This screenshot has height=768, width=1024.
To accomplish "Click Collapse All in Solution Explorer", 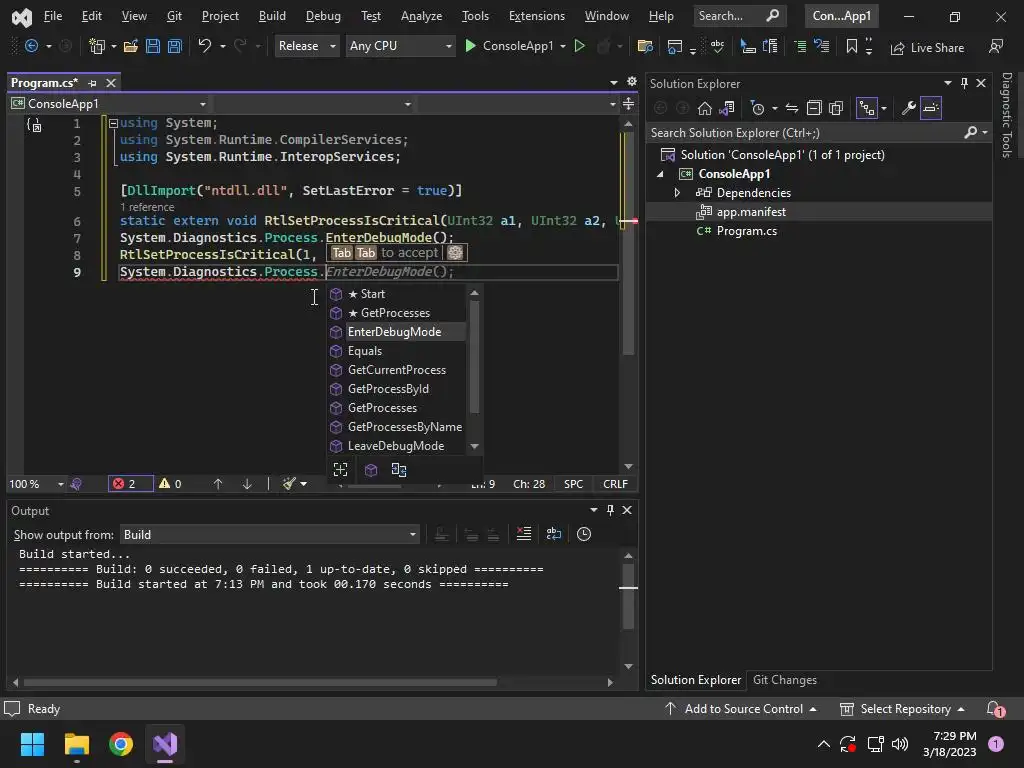I will click(814, 108).
